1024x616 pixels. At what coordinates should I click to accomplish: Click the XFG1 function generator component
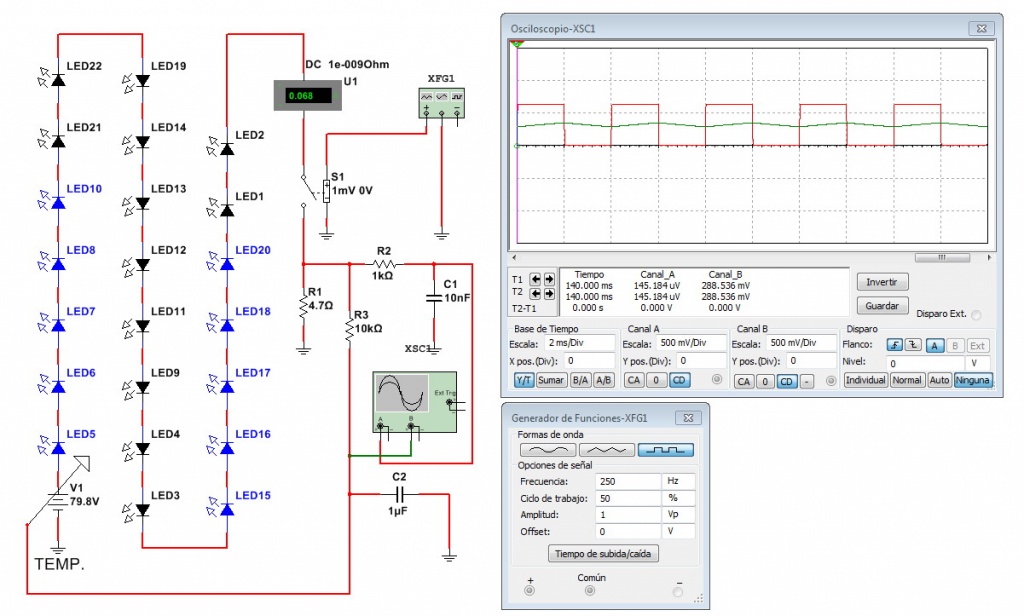(441, 102)
